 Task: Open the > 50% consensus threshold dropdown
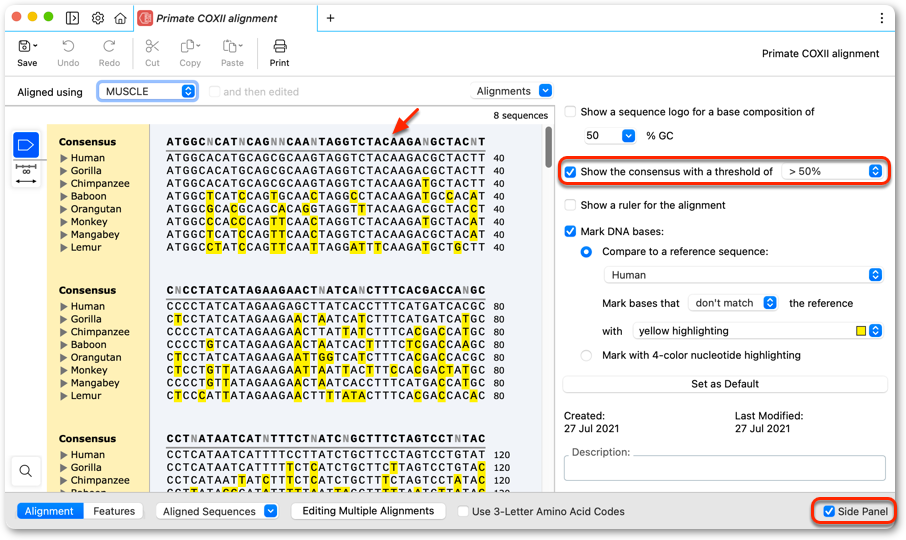[x=832, y=171]
